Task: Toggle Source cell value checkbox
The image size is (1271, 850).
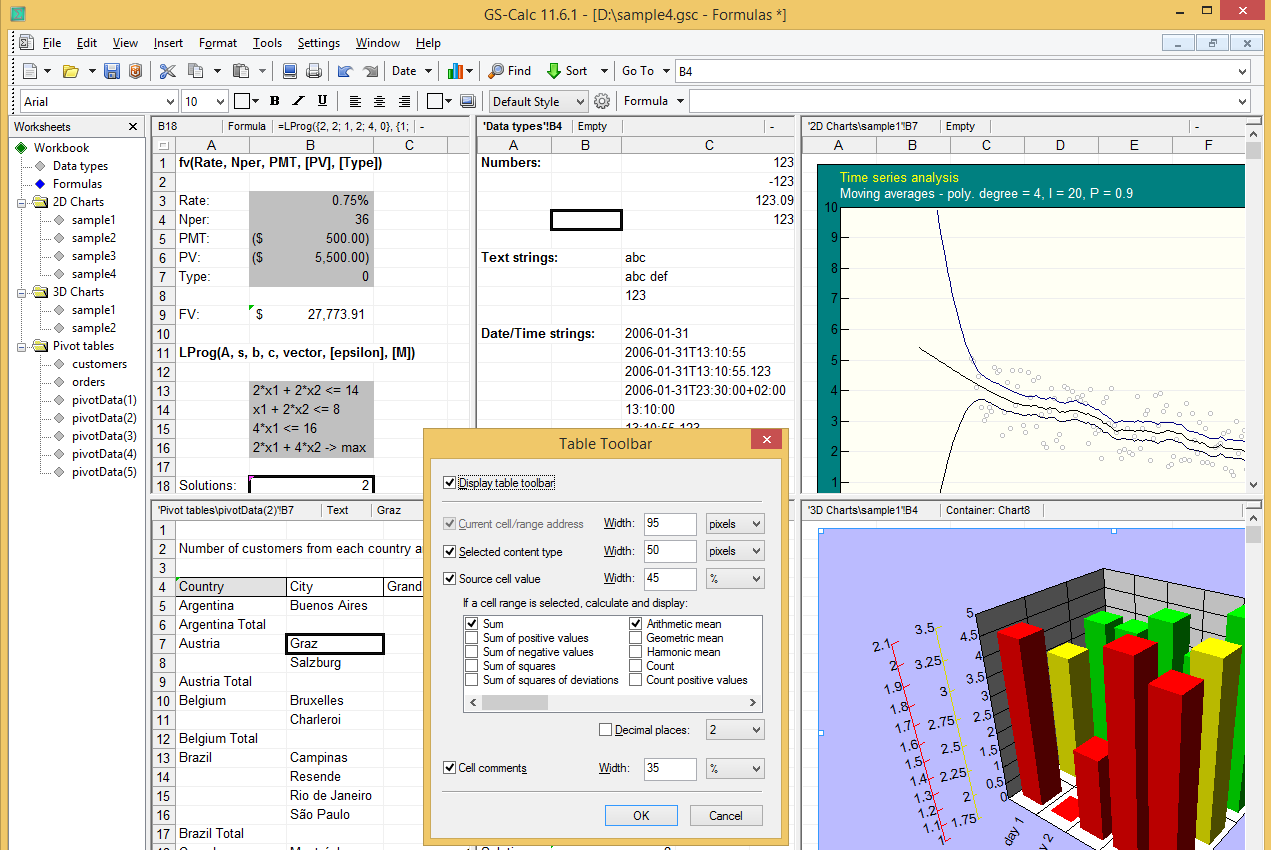Action: tap(449, 578)
